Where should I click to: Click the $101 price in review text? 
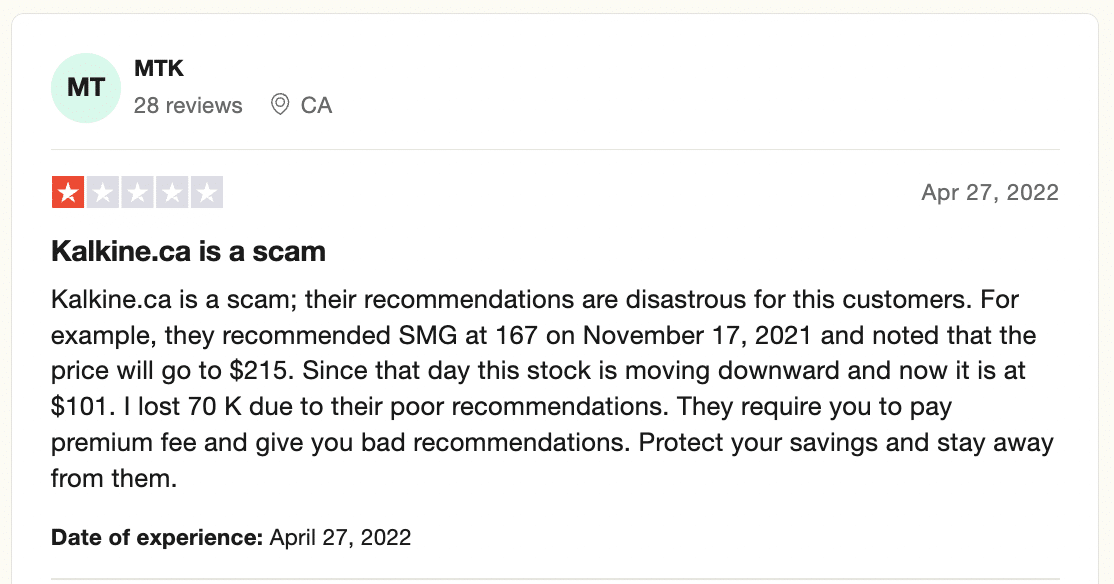(x=82, y=406)
